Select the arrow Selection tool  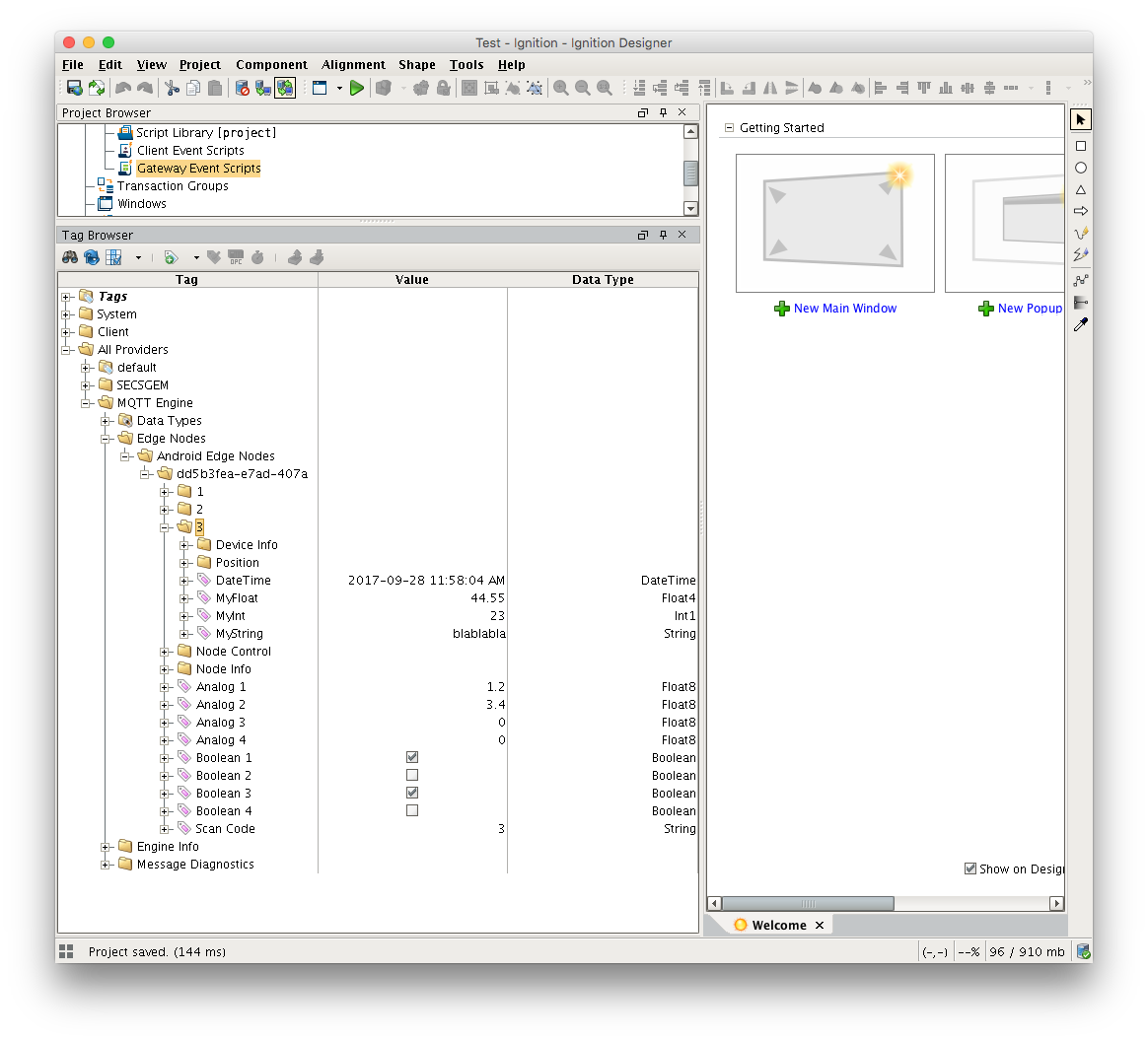pos(1081,120)
